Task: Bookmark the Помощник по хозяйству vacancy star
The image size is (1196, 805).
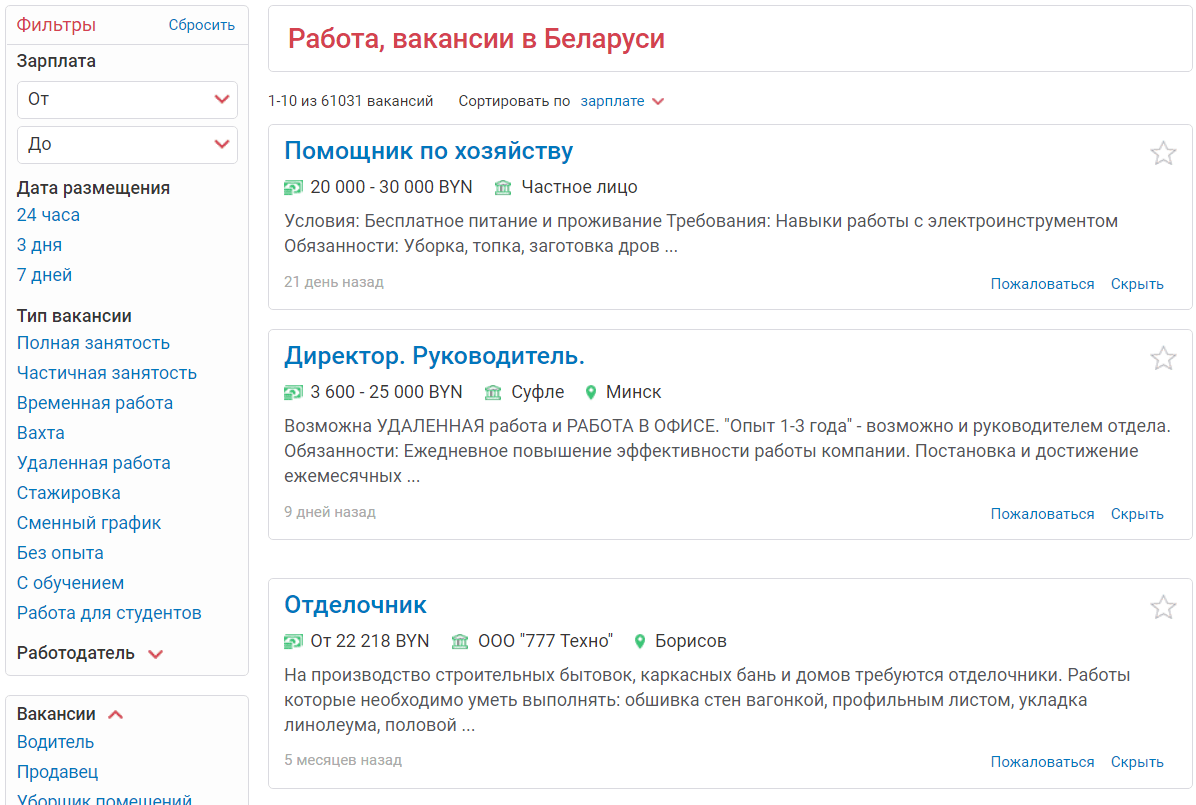Action: pos(1163,153)
